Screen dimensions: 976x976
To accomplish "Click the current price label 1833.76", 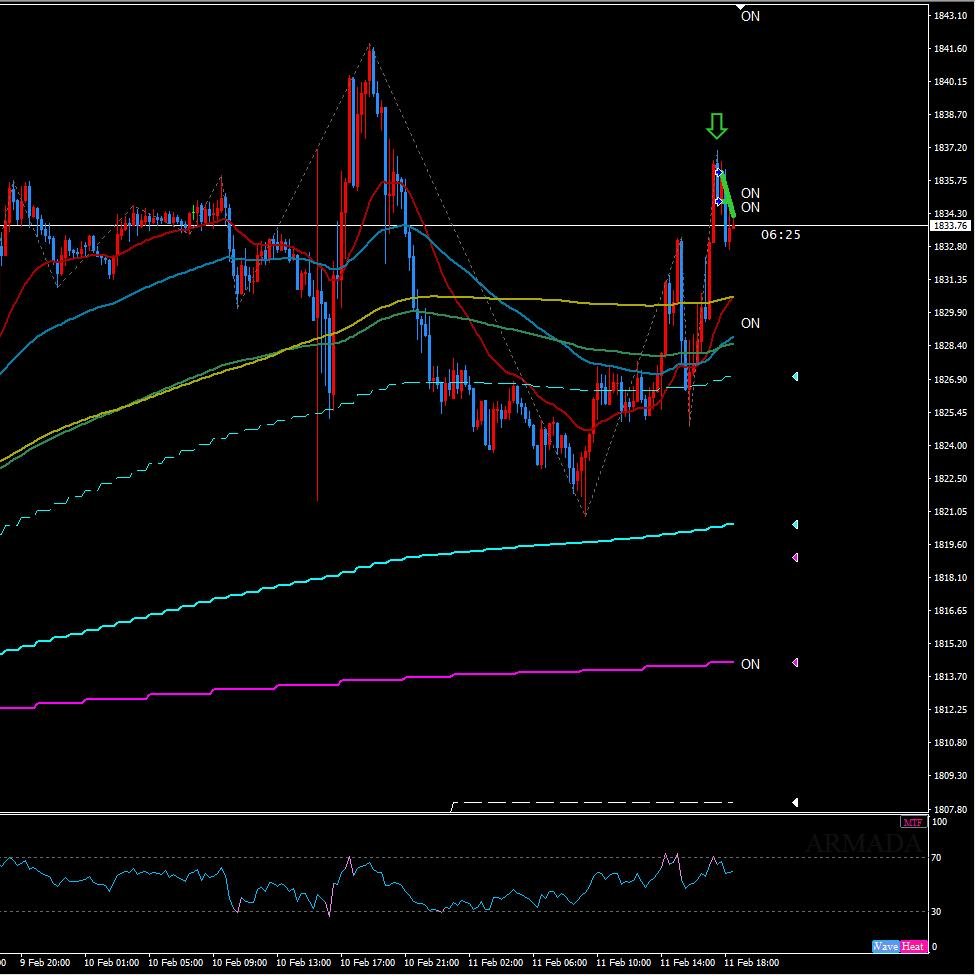I will pyautogui.click(x=950, y=226).
